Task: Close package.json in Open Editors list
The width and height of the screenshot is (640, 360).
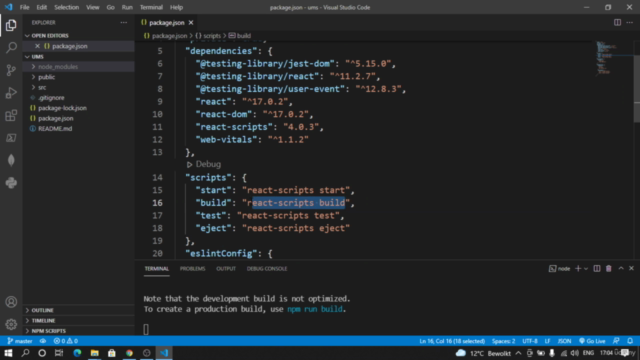Action: pos(37,46)
